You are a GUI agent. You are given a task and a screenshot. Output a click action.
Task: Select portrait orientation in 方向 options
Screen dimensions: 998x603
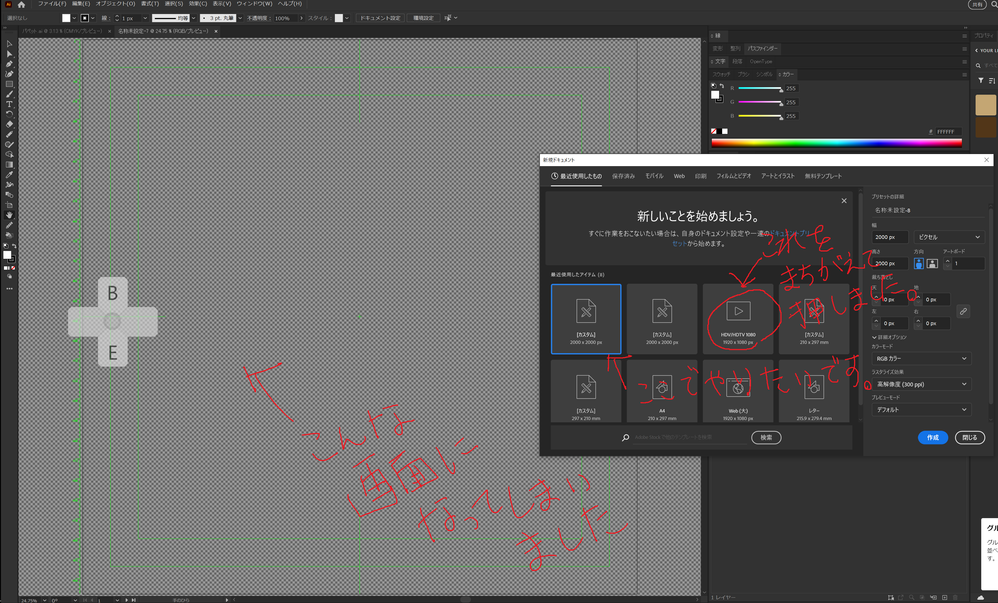(919, 262)
